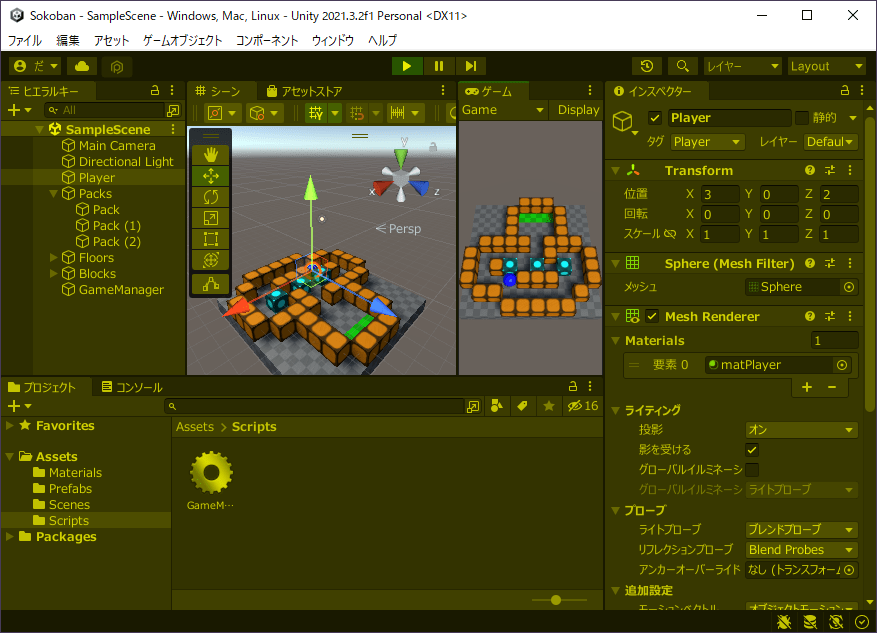Uncheck the receive shadows checkbox
The image size is (877, 633).
[752, 450]
